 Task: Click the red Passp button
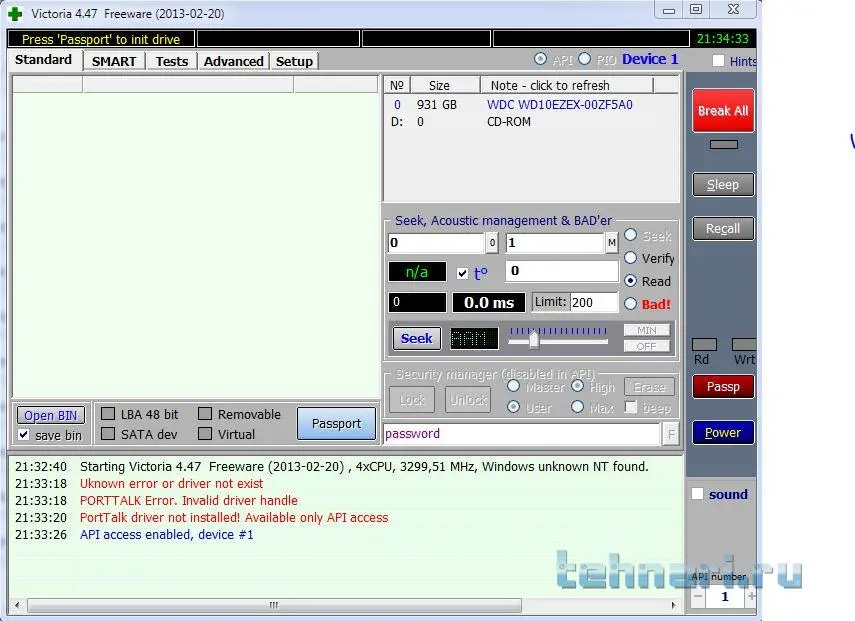723,387
